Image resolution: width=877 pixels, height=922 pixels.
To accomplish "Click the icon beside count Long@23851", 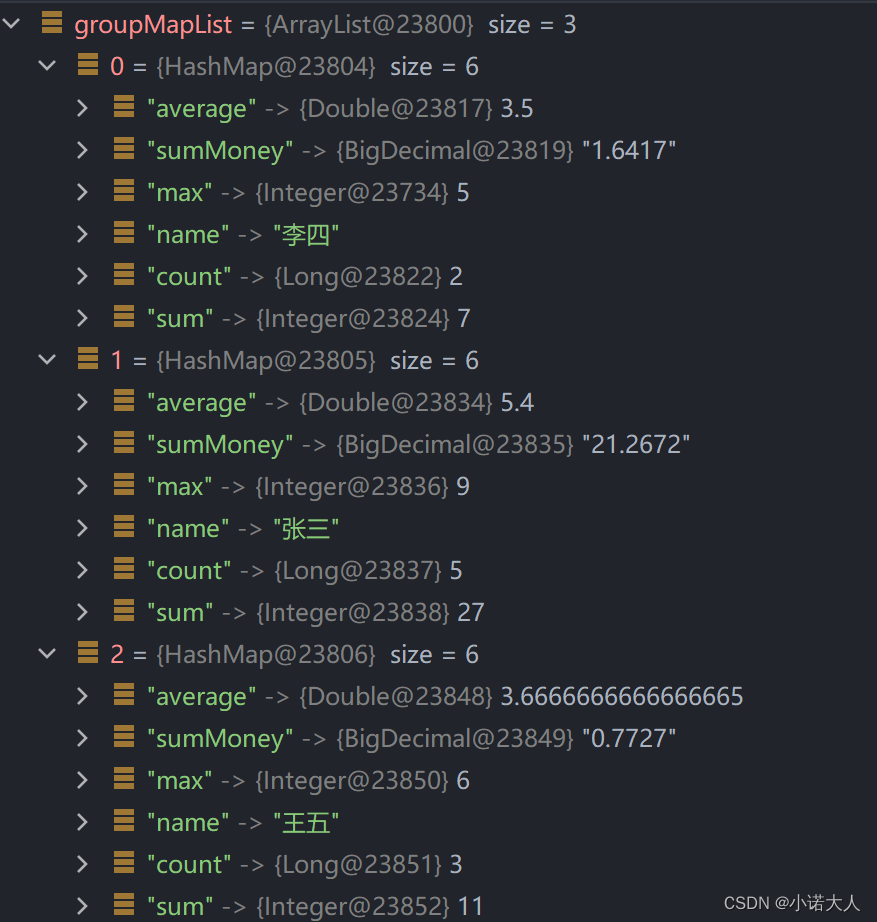I will click(124, 863).
